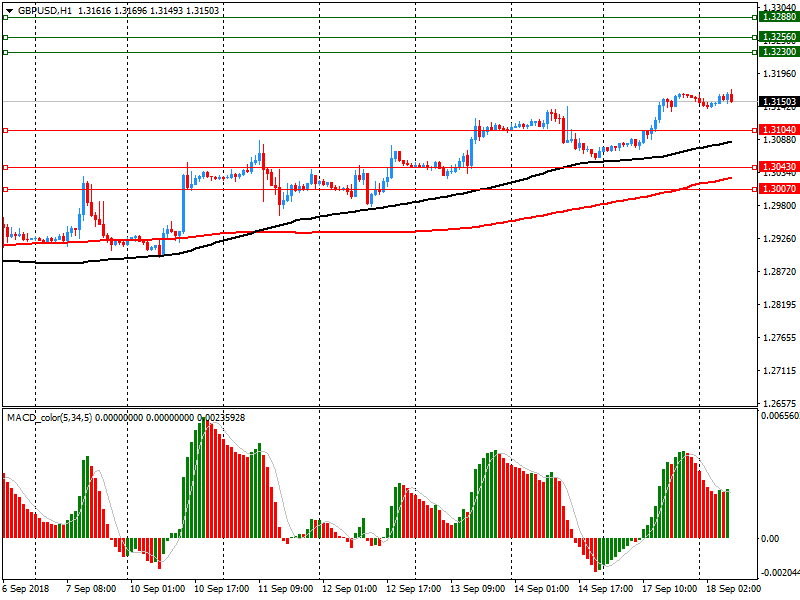Select the green 1.32880 price label
800x600 pixels.
click(x=779, y=17)
